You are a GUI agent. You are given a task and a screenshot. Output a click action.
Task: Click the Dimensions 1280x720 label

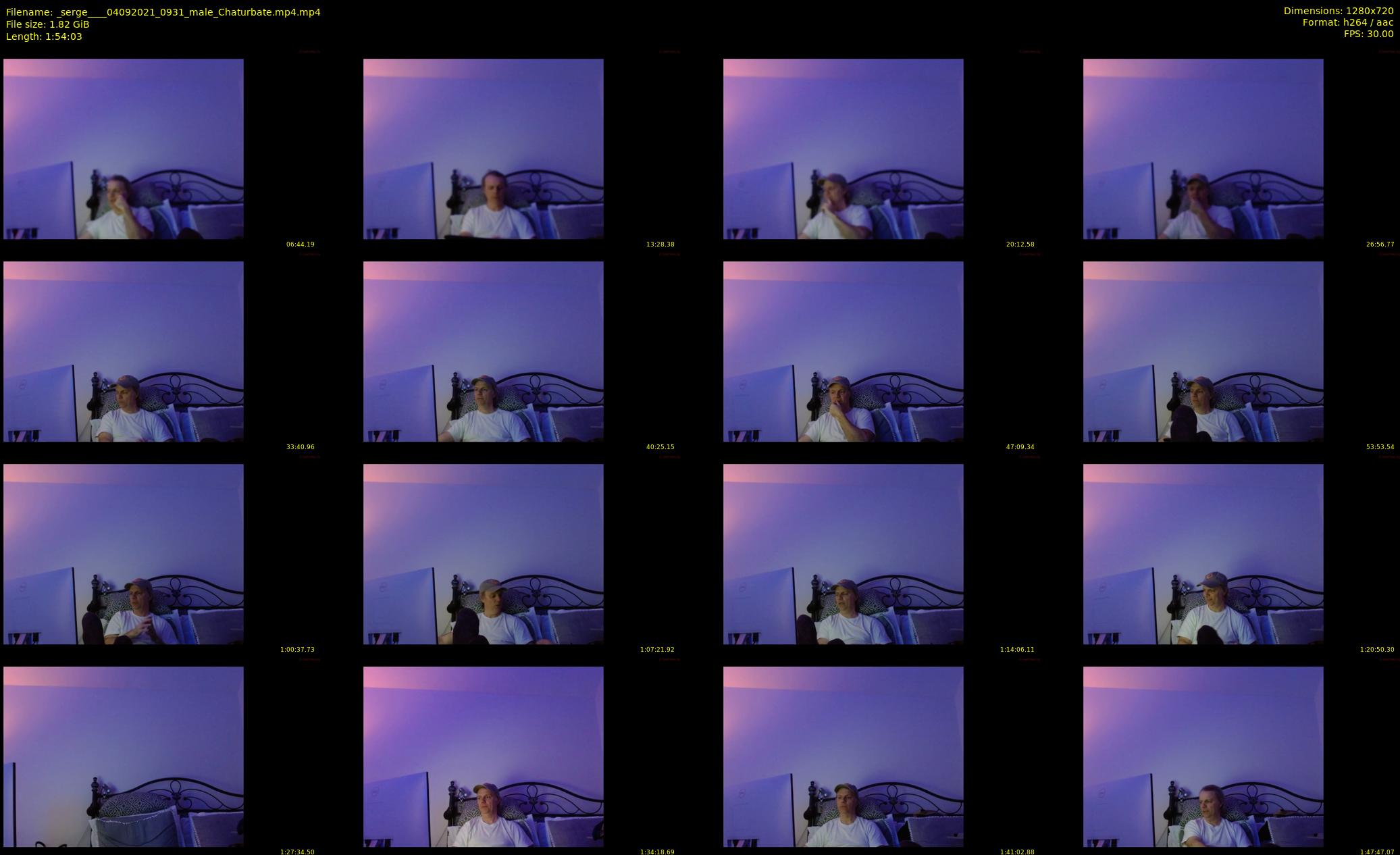coord(1338,11)
